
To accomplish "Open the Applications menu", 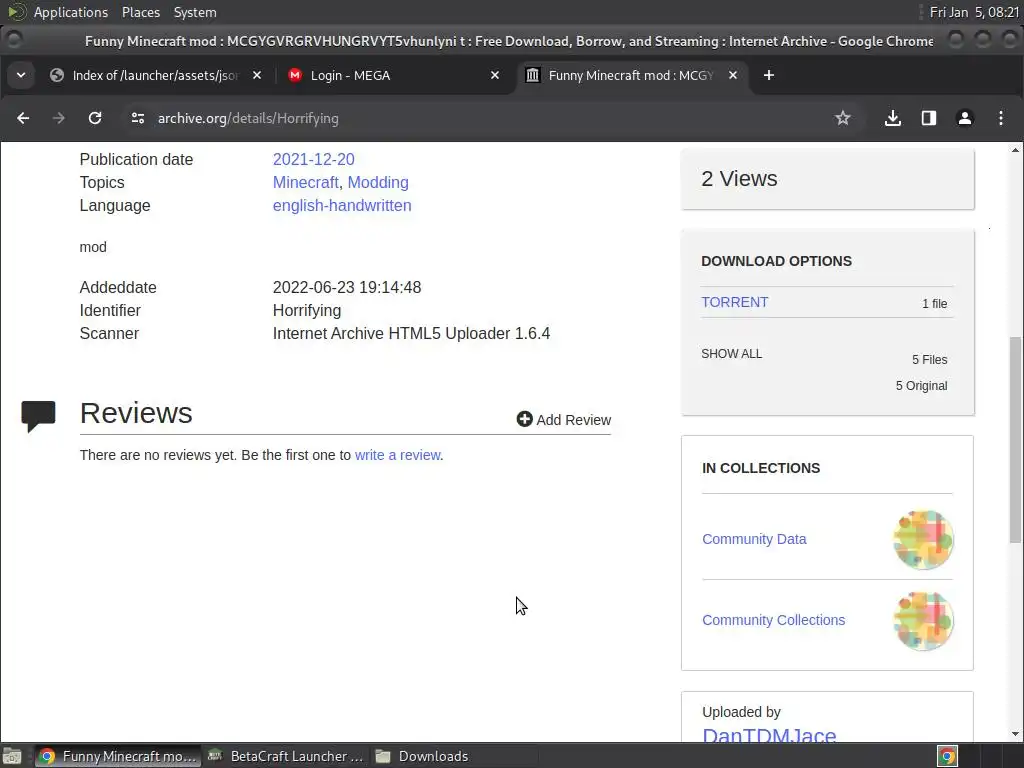I will [x=71, y=12].
